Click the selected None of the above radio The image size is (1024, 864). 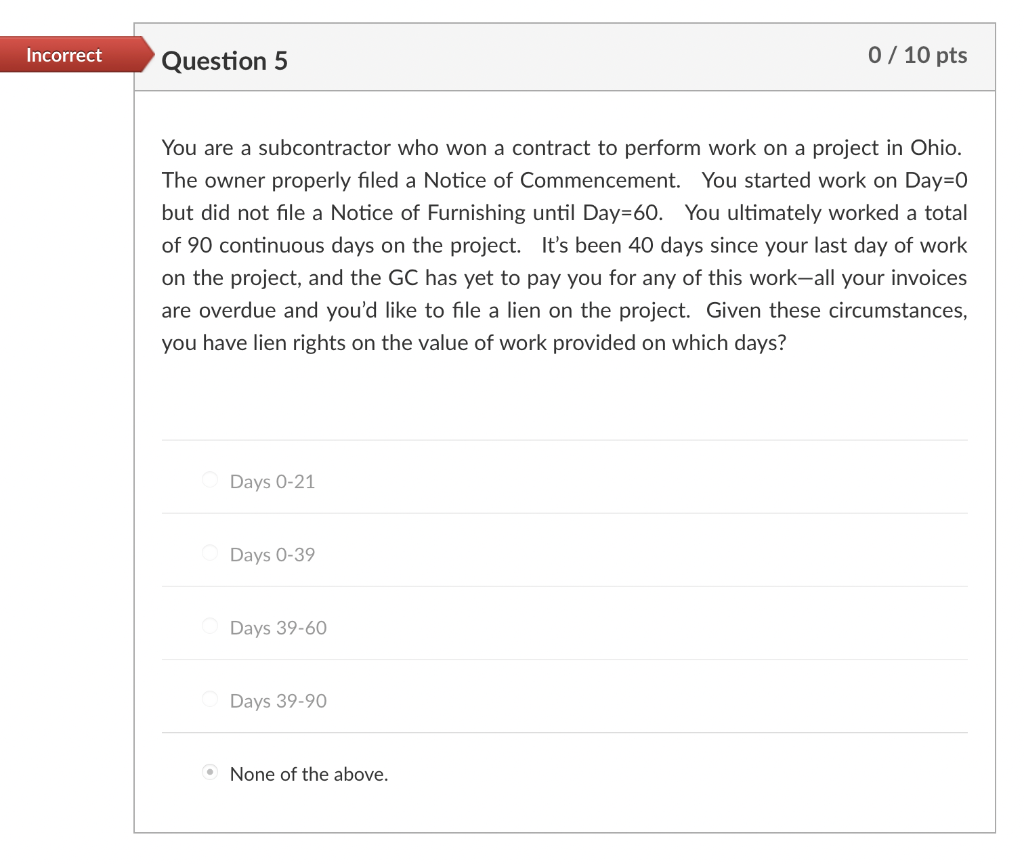tap(210, 773)
